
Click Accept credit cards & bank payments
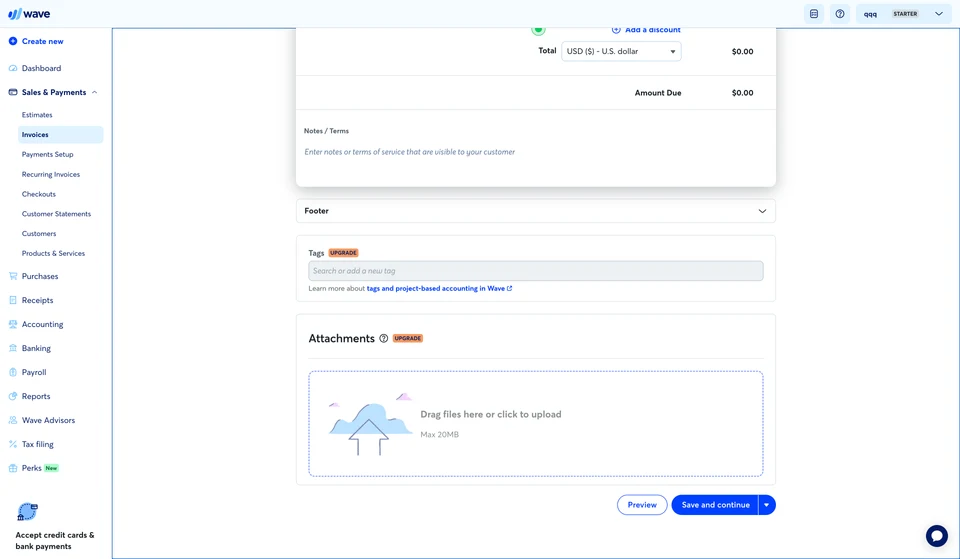tap(55, 541)
